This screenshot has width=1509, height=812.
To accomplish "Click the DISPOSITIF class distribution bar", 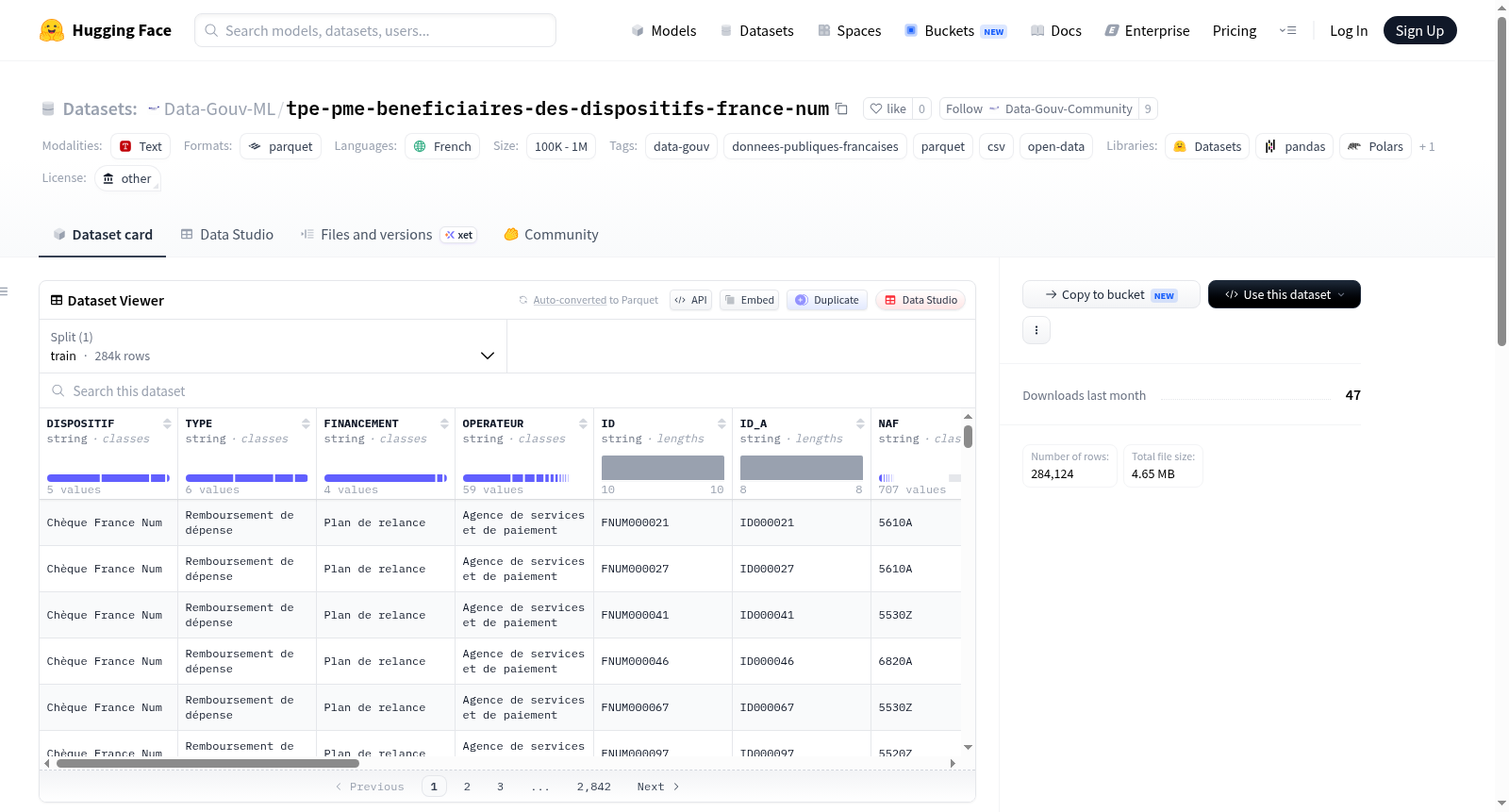I will point(108,478).
